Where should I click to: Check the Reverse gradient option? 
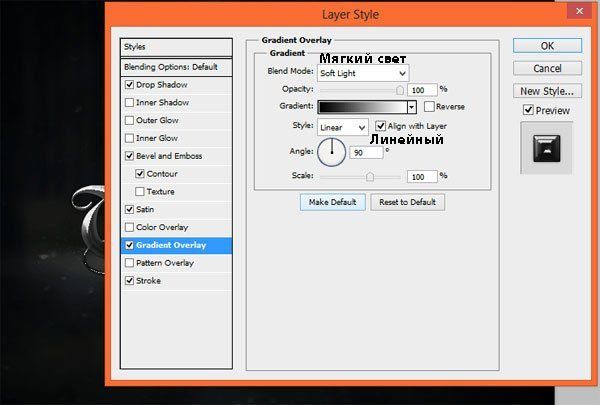[x=429, y=106]
